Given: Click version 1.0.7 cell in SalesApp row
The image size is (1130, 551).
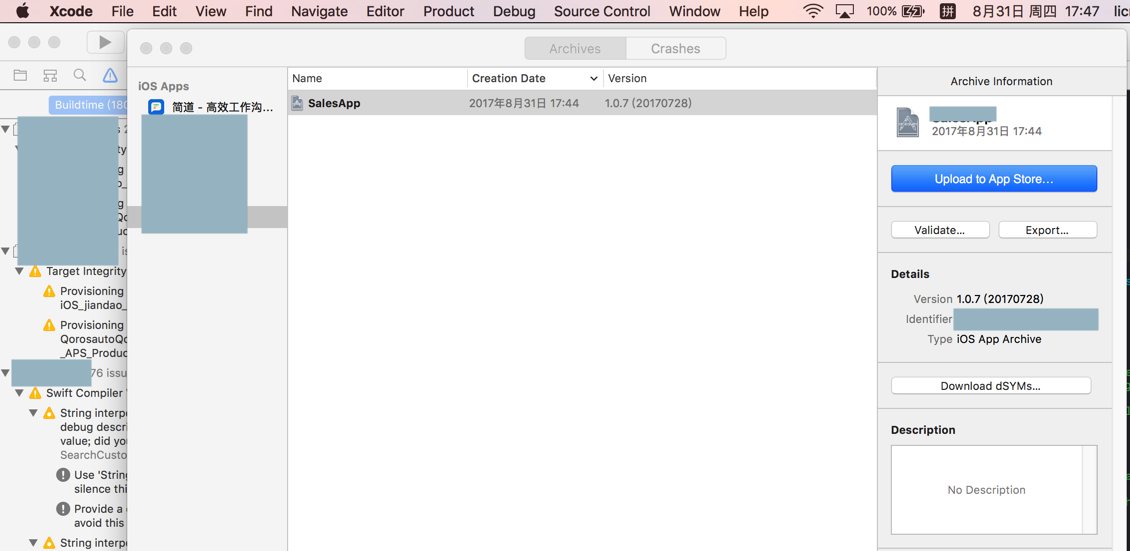Looking at the screenshot, I should click(x=649, y=104).
